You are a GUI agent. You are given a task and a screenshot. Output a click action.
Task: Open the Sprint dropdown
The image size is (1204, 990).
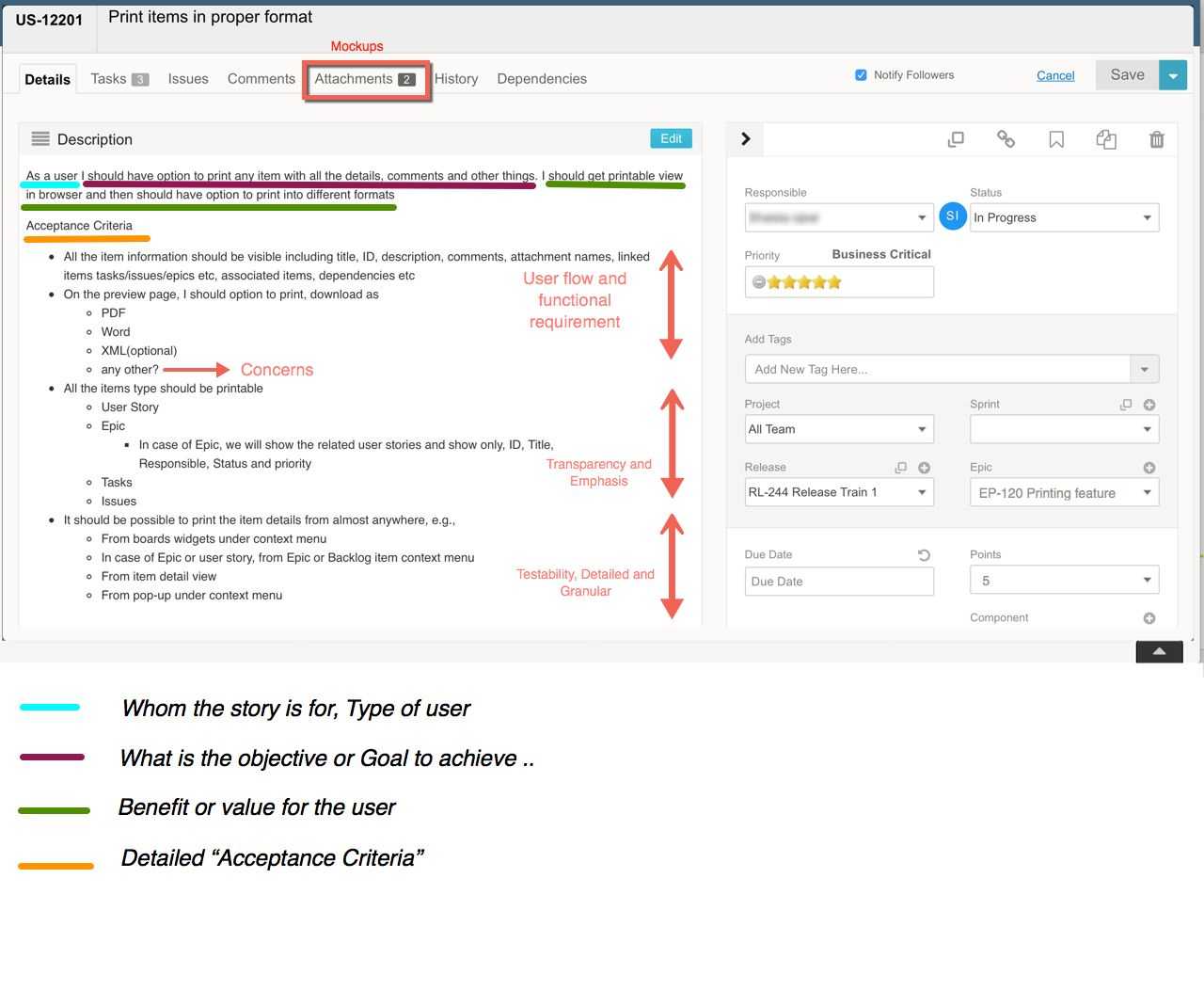pos(1065,429)
